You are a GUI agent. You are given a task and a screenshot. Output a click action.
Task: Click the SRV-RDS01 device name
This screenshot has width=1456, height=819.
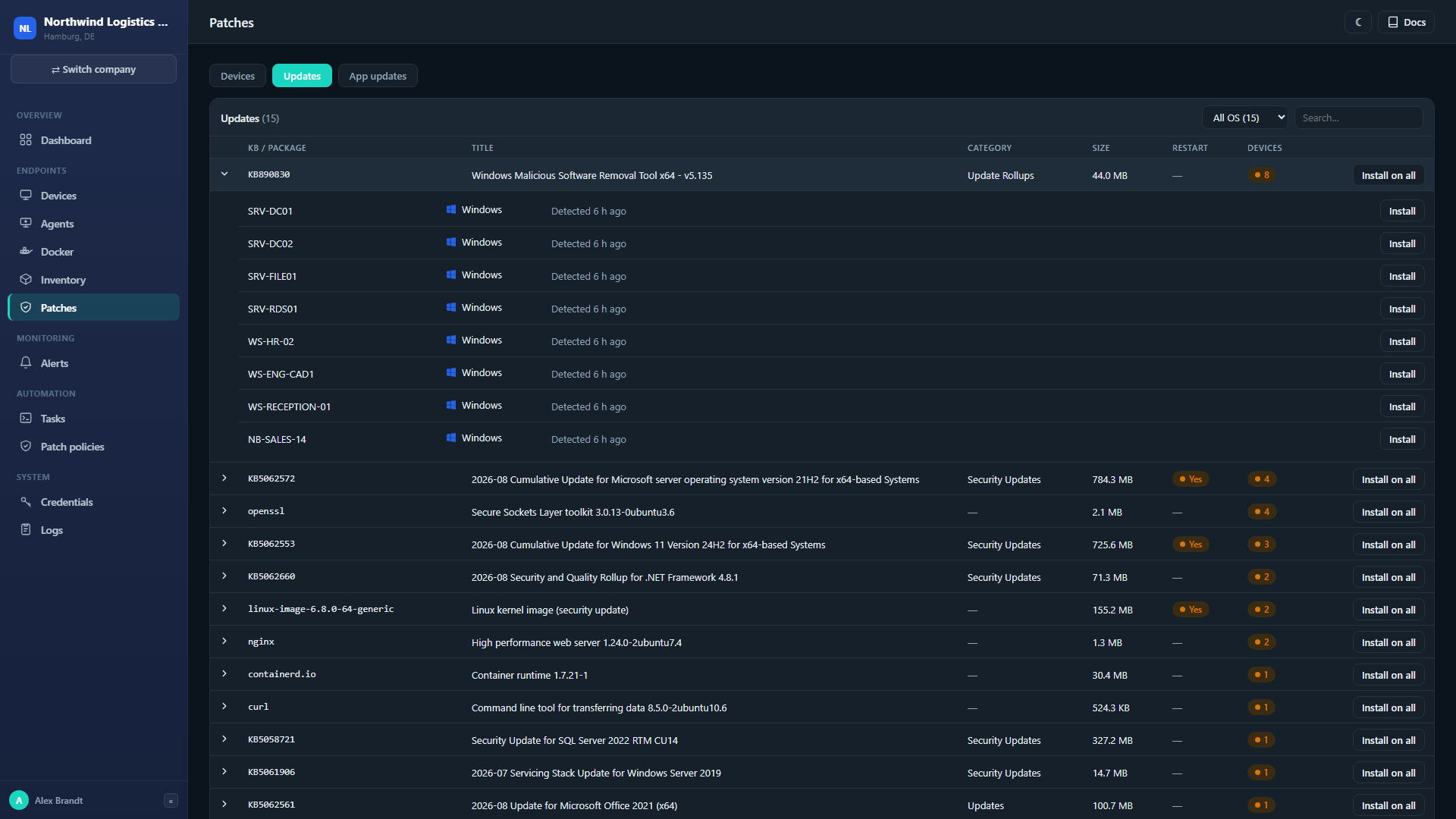pyautogui.click(x=272, y=309)
